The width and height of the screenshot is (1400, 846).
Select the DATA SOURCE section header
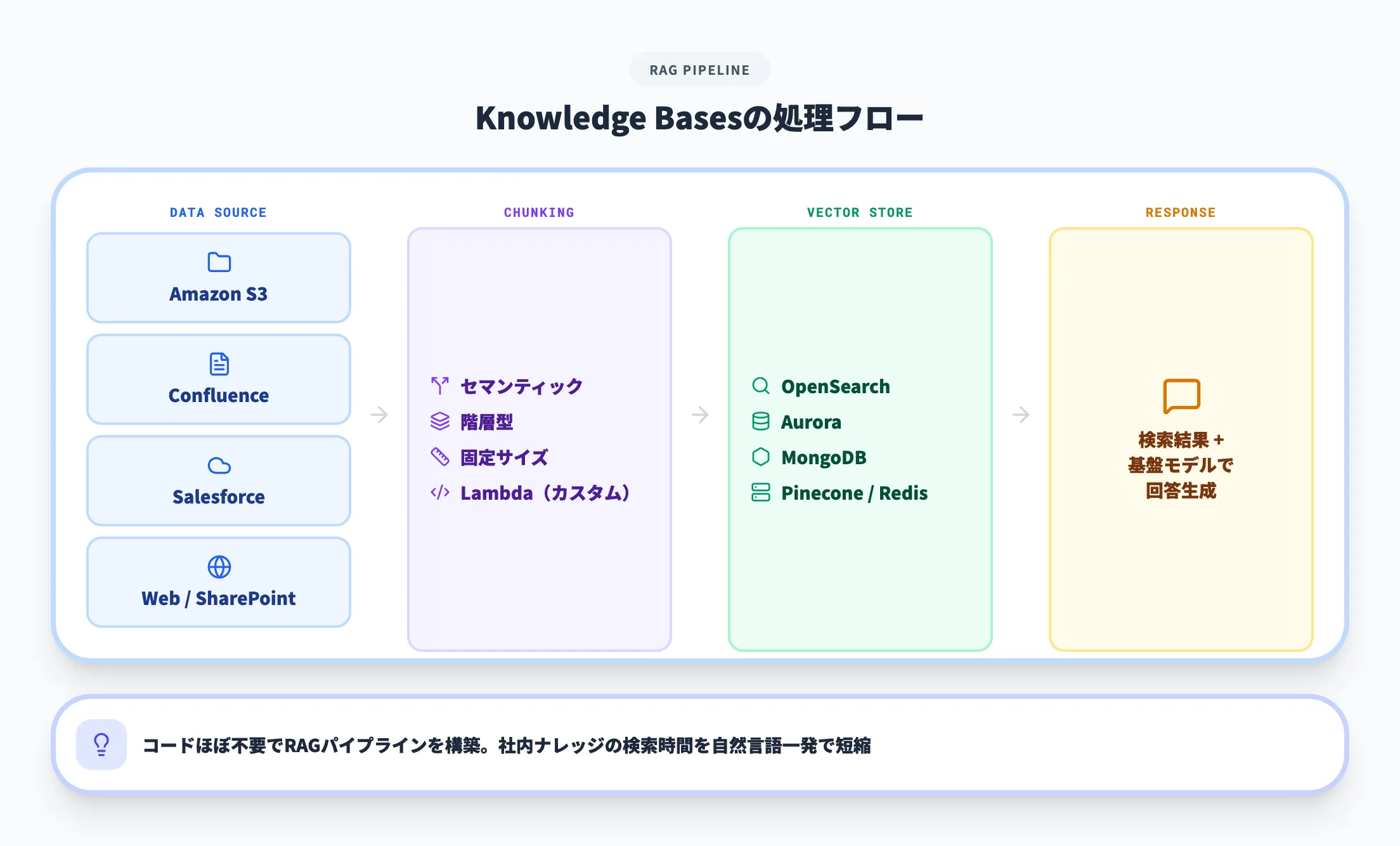[x=218, y=212]
